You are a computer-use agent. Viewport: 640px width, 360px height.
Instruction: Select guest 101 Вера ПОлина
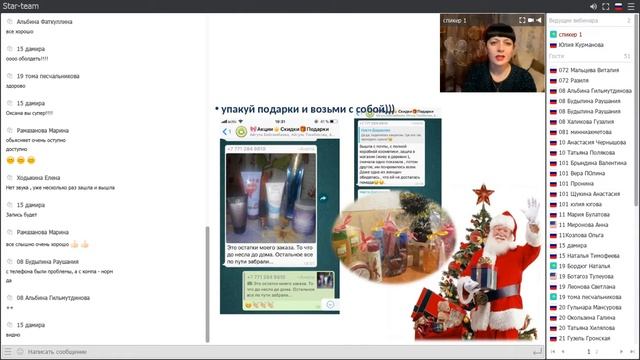[582, 173]
